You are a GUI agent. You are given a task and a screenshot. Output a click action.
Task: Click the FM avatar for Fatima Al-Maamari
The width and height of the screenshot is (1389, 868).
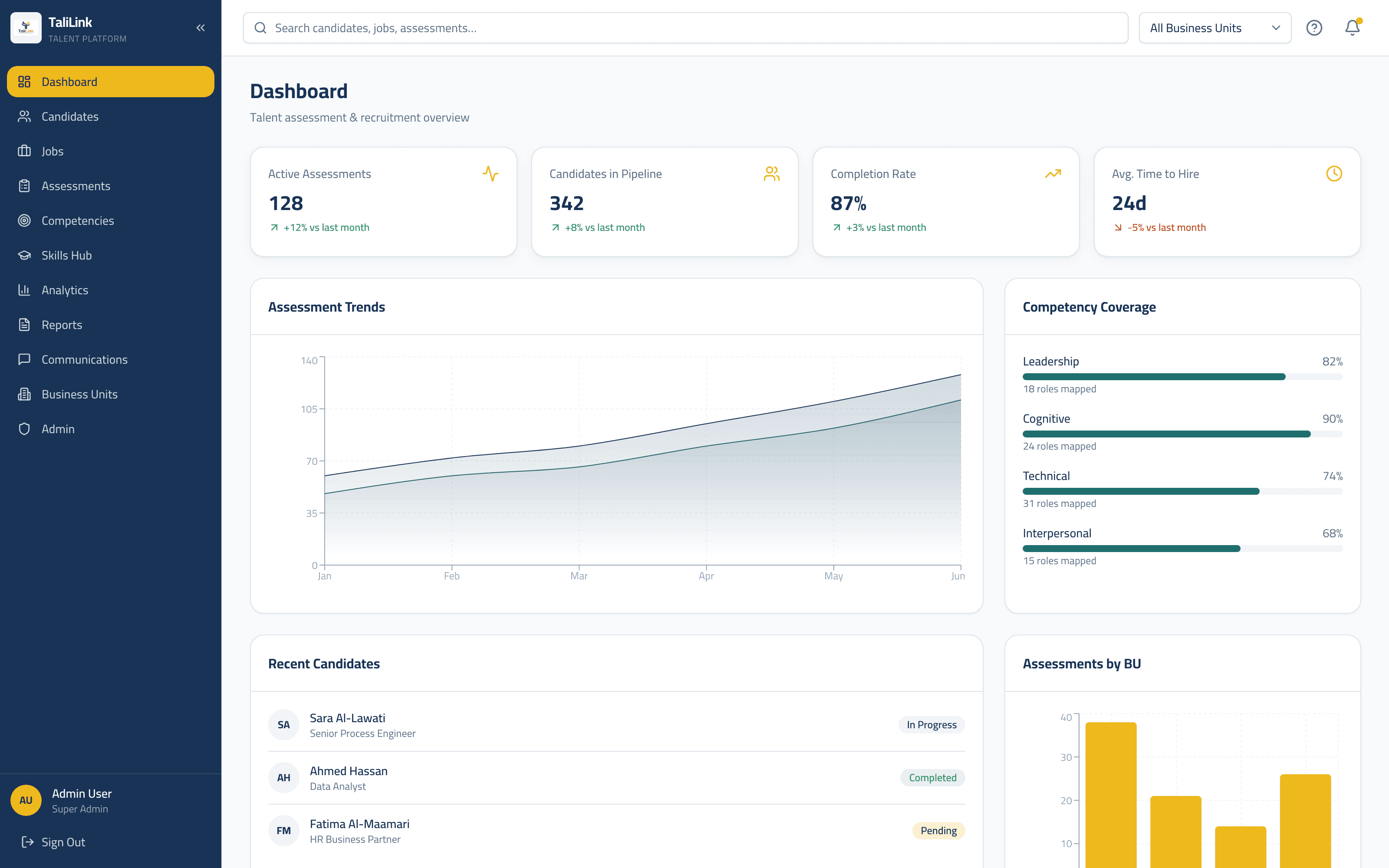(283, 831)
